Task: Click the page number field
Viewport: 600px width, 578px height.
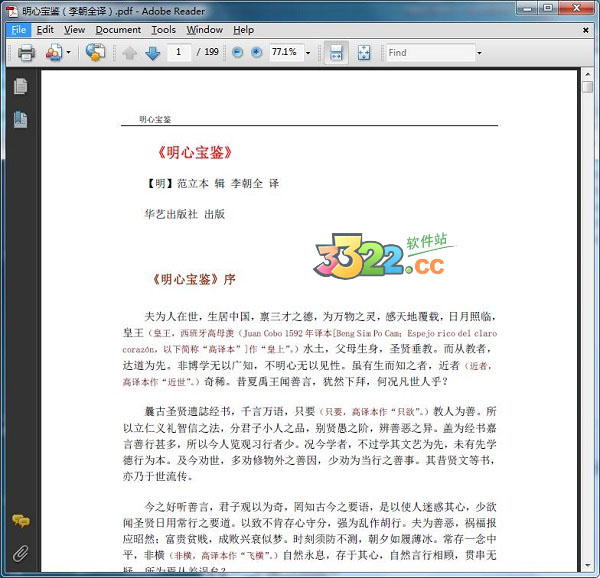Action: pyautogui.click(x=179, y=52)
